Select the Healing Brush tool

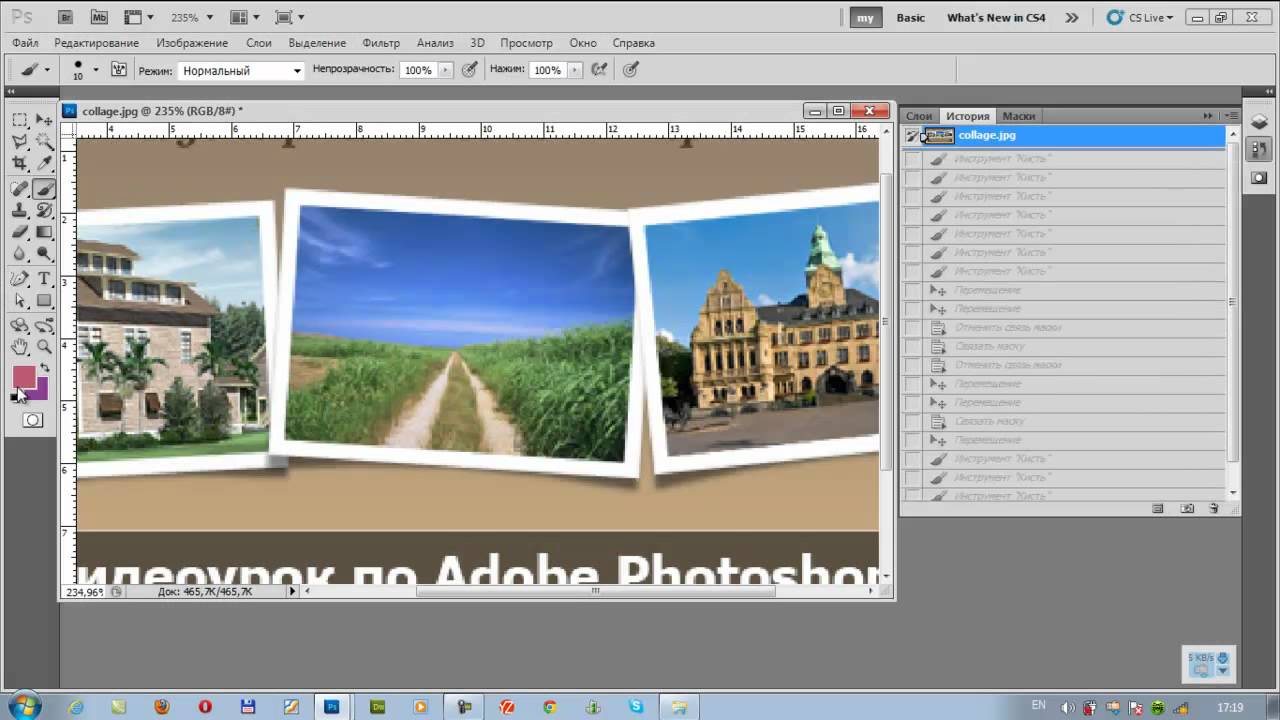[19, 188]
